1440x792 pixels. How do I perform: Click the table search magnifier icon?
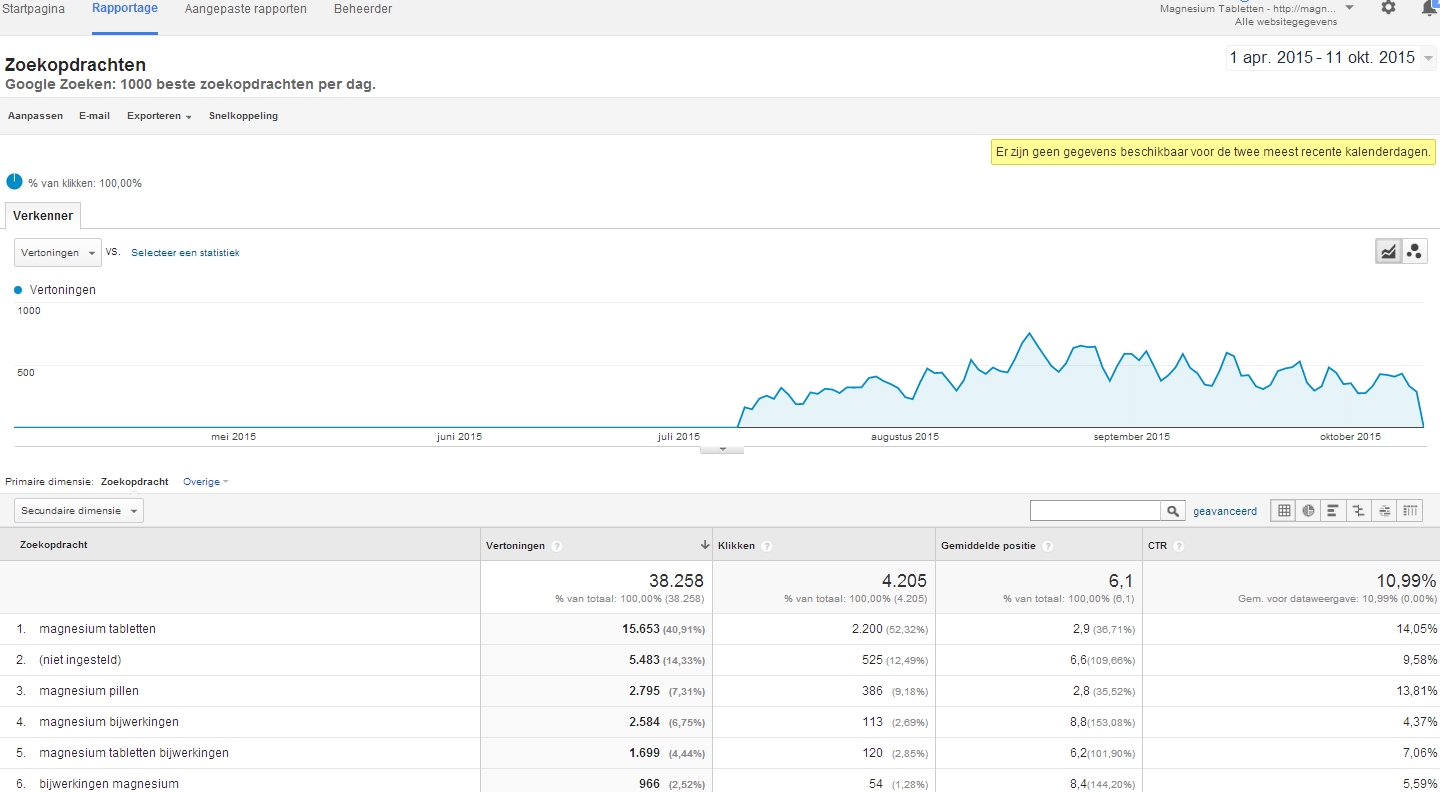[1173, 511]
